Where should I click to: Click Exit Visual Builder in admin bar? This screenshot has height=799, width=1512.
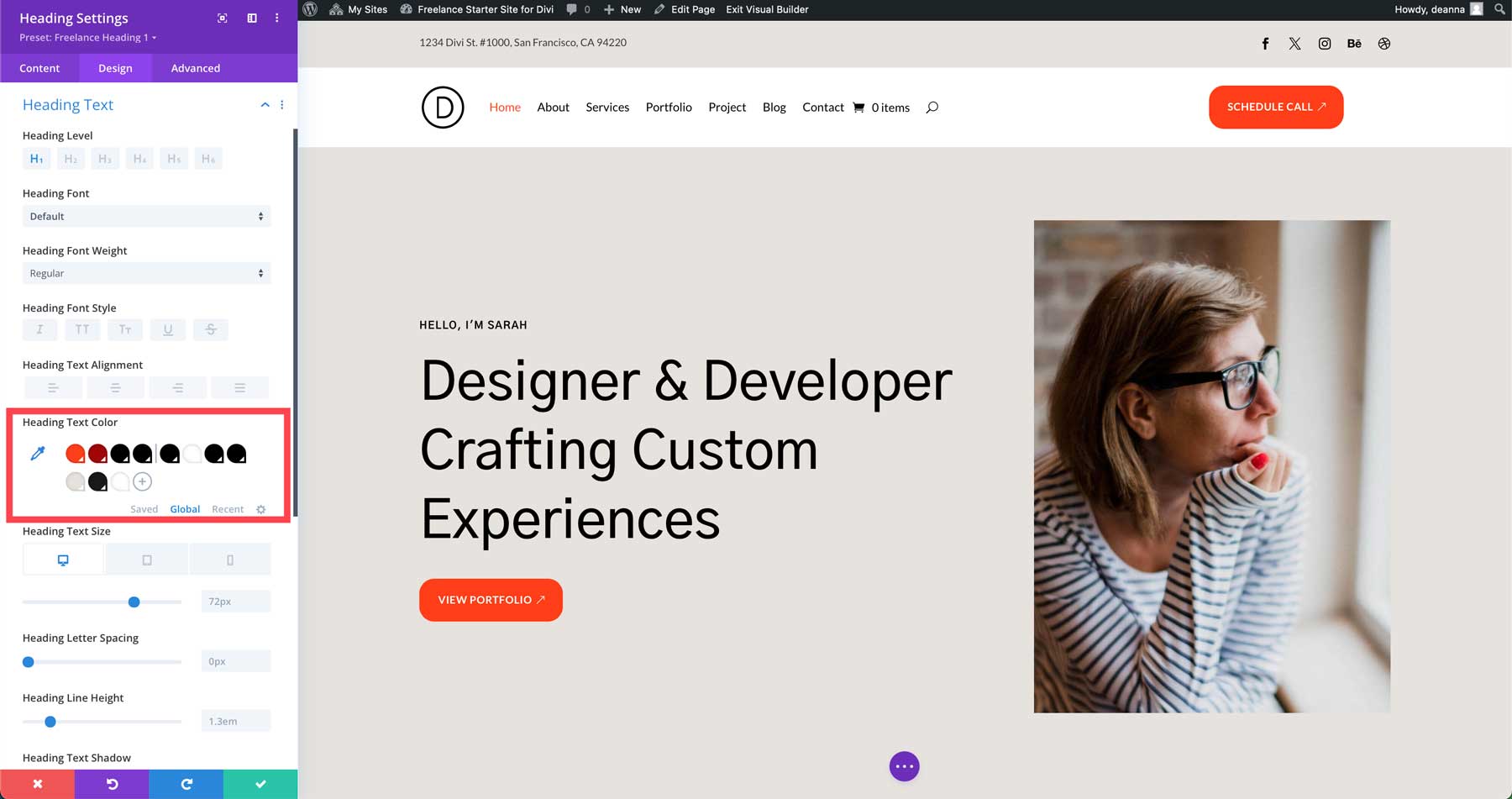tap(766, 9)
